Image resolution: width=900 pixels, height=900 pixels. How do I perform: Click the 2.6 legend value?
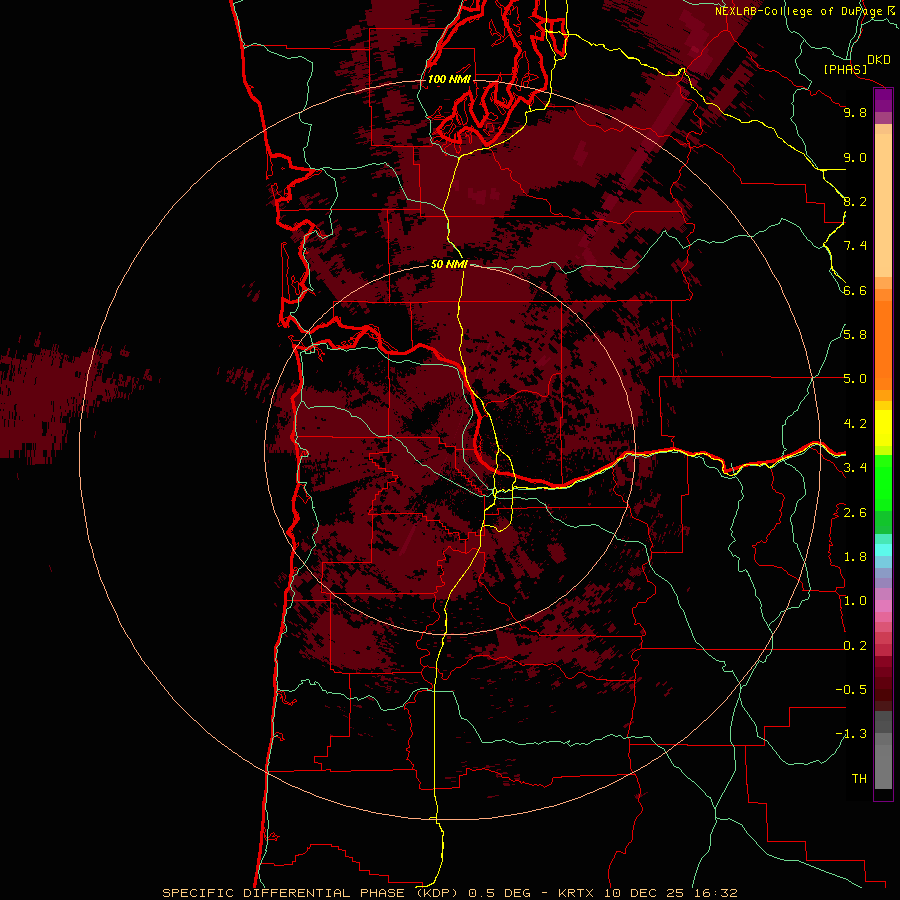tap(855, 513)
